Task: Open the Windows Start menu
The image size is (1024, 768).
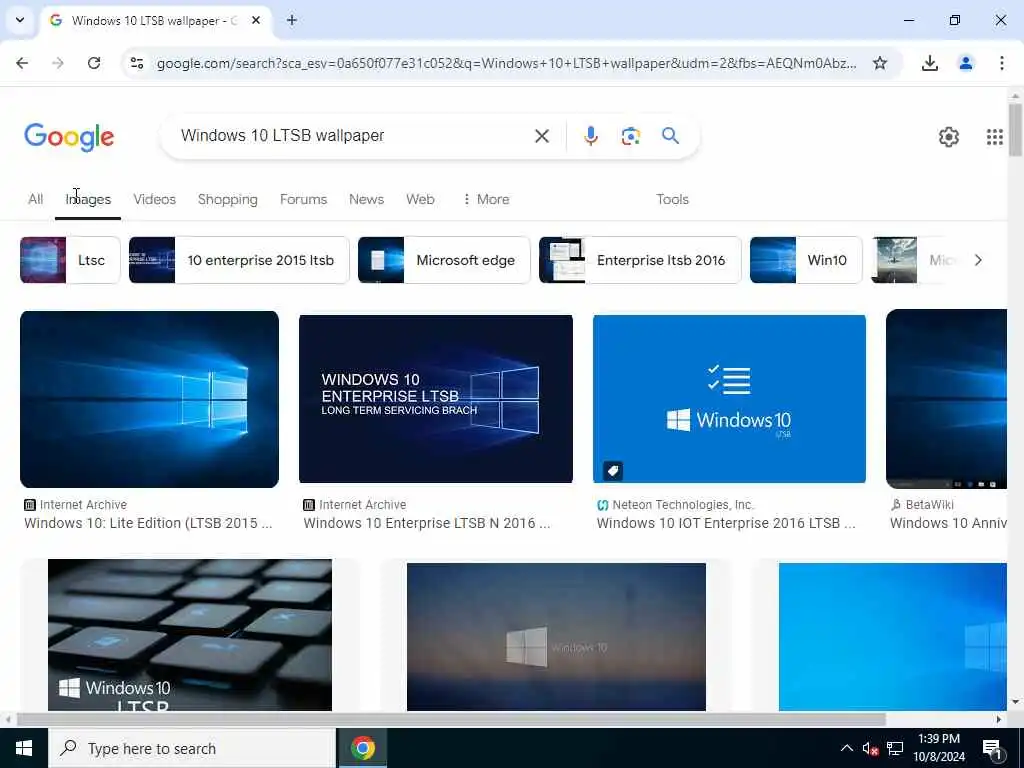Action: pos(24,748)
